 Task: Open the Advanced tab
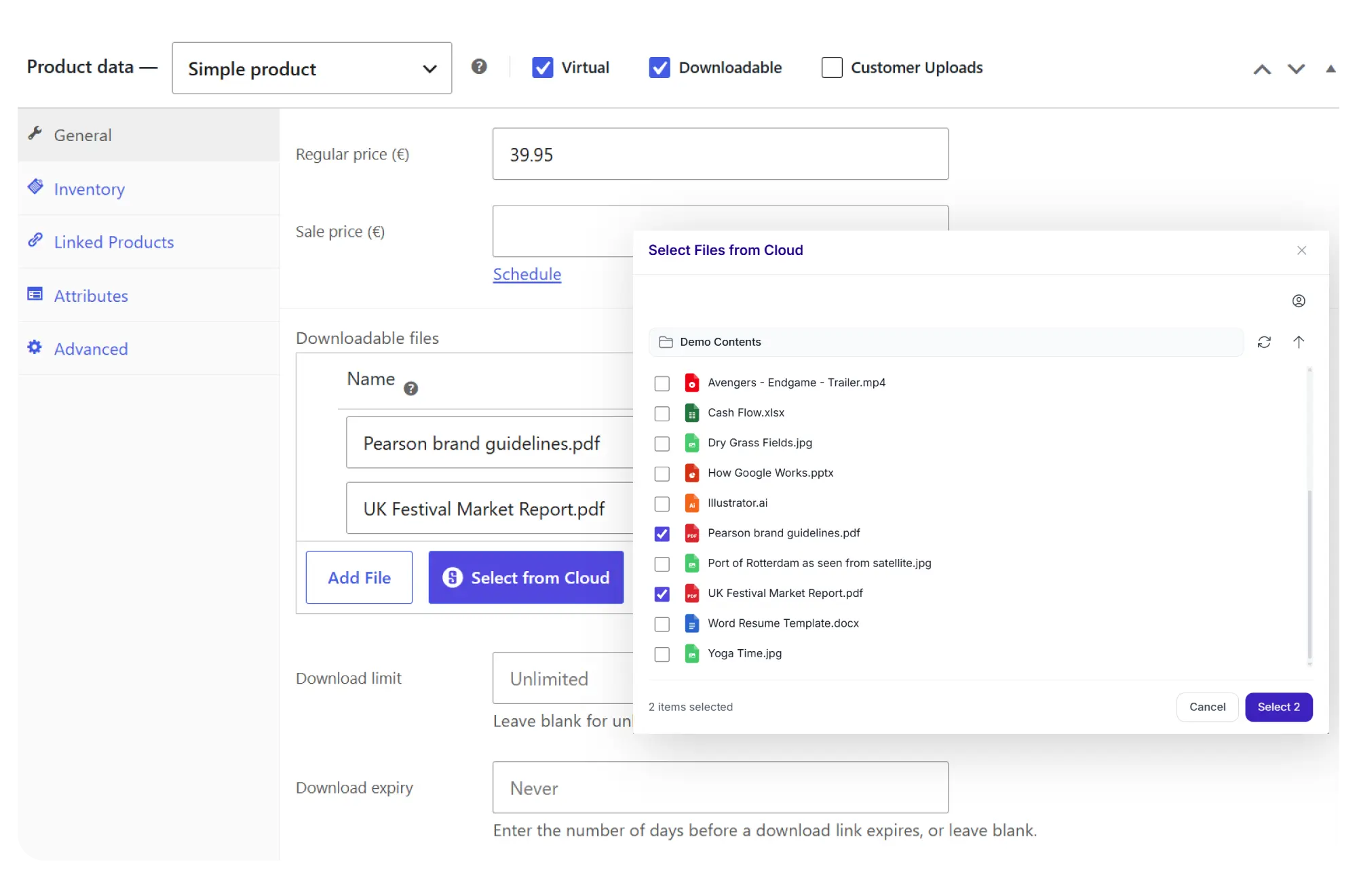point(149,349)
